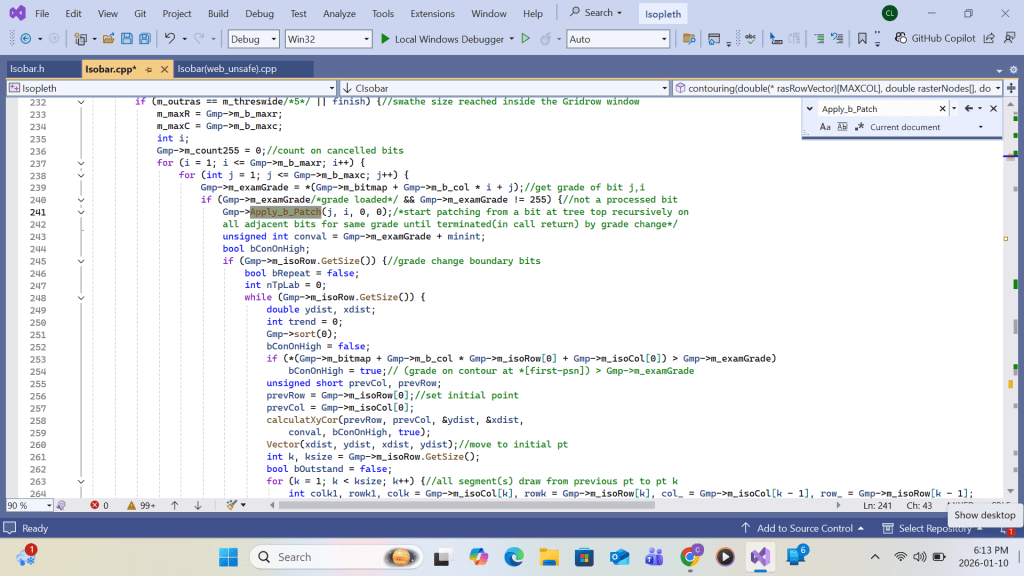Open GitHub Copilot from the toolbar
Viewport: 1024px width, 576px height.
pyautogui.click(x=936, y=39)
